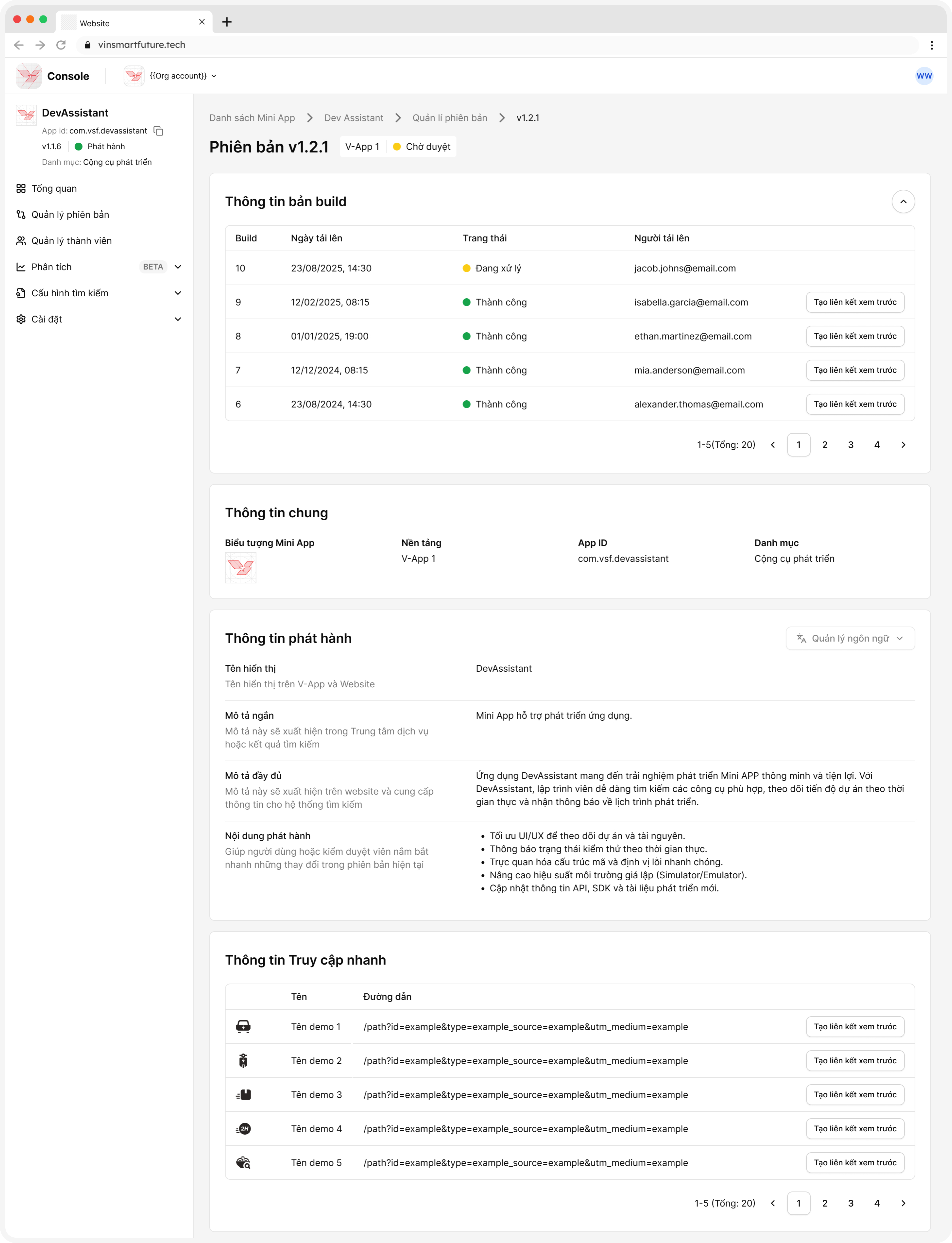Click the site lock icon in address bar

[x=87, y=45]
